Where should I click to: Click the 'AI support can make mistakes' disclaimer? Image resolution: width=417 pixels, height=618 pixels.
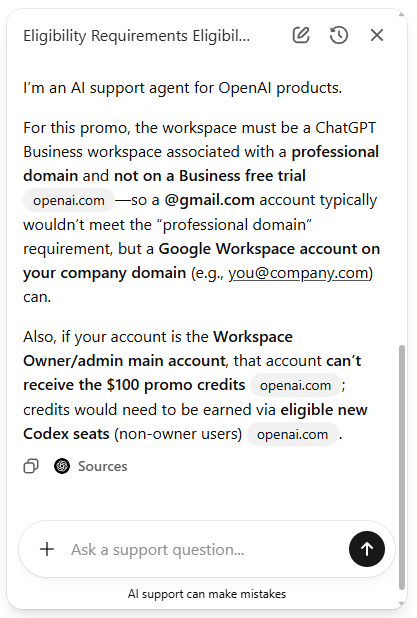pos(207,594)
